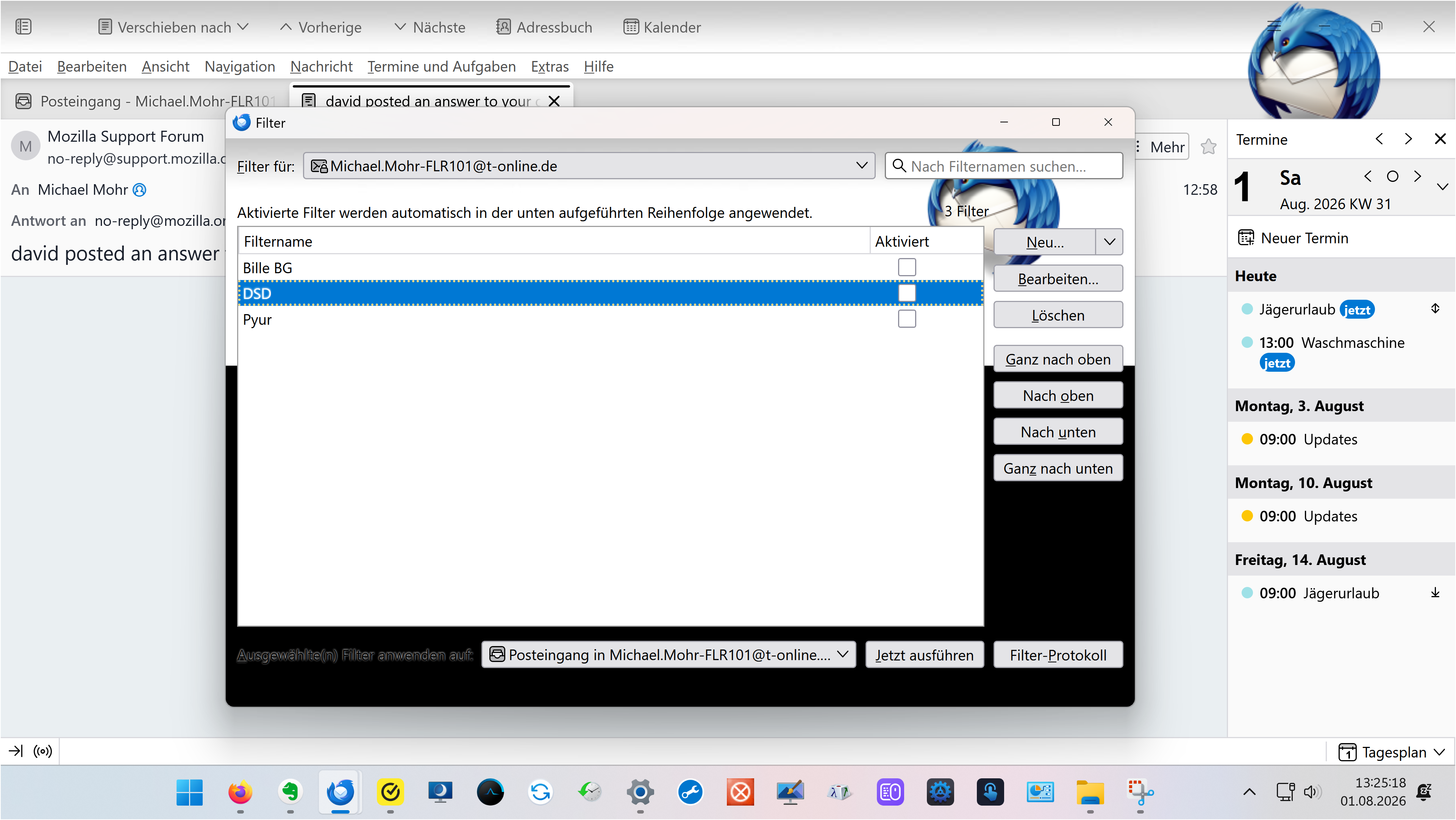The height and width of the screenshot is (820, 1456).
Task: Expand the Neu... button dropdown arrow
Action: (x=1109, y=242)
